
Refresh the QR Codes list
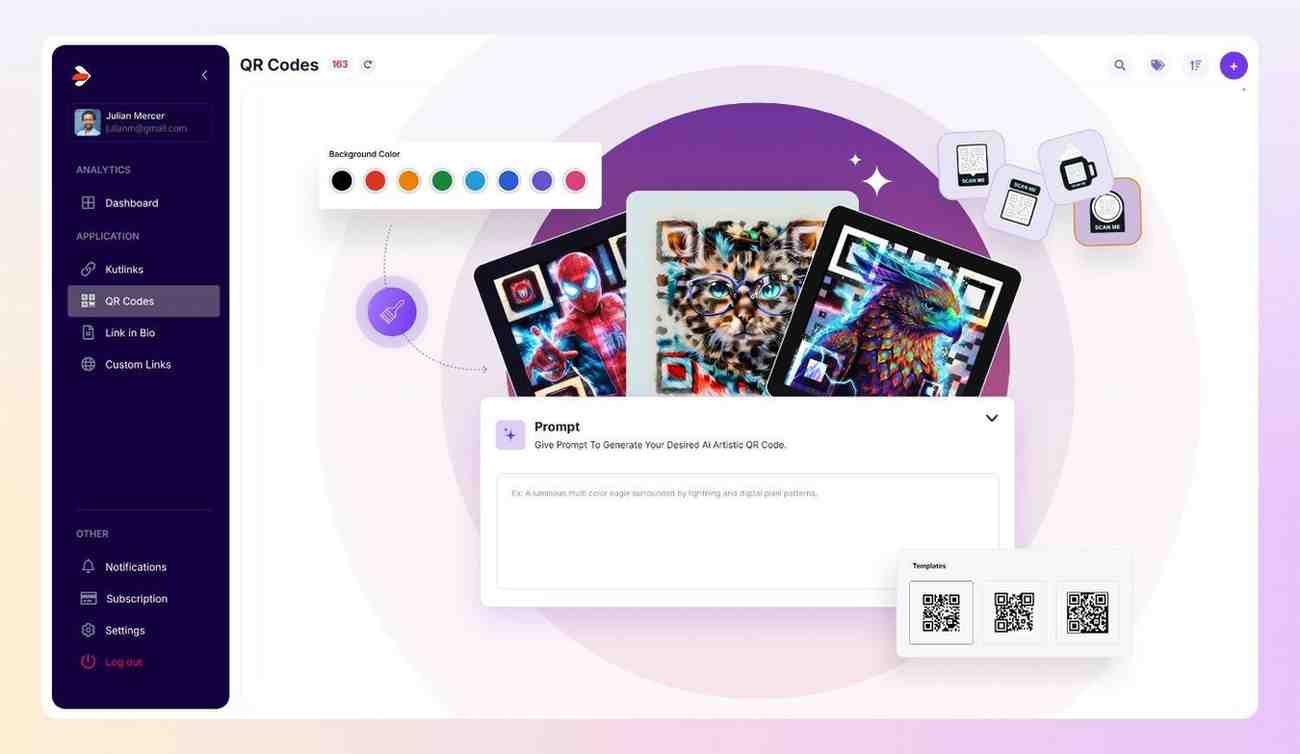[367, 65]
